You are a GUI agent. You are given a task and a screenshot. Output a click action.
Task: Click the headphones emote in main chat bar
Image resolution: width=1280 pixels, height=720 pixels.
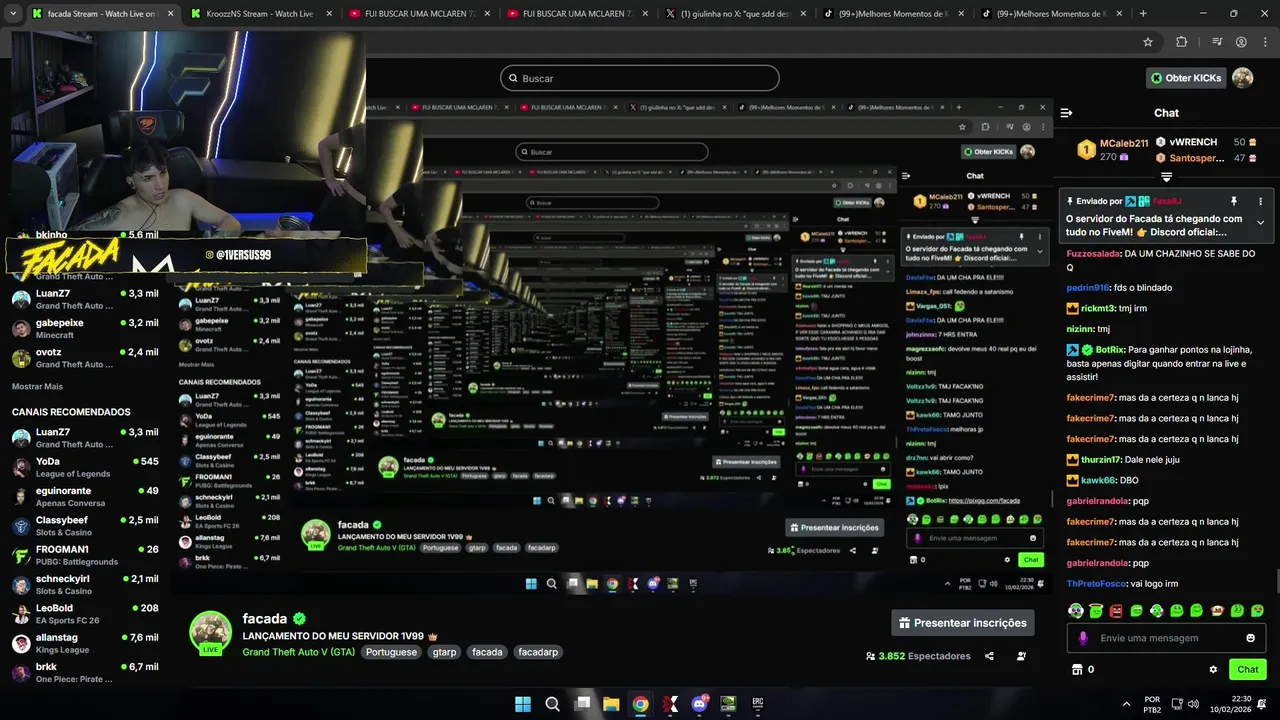tap(1076, 610)
